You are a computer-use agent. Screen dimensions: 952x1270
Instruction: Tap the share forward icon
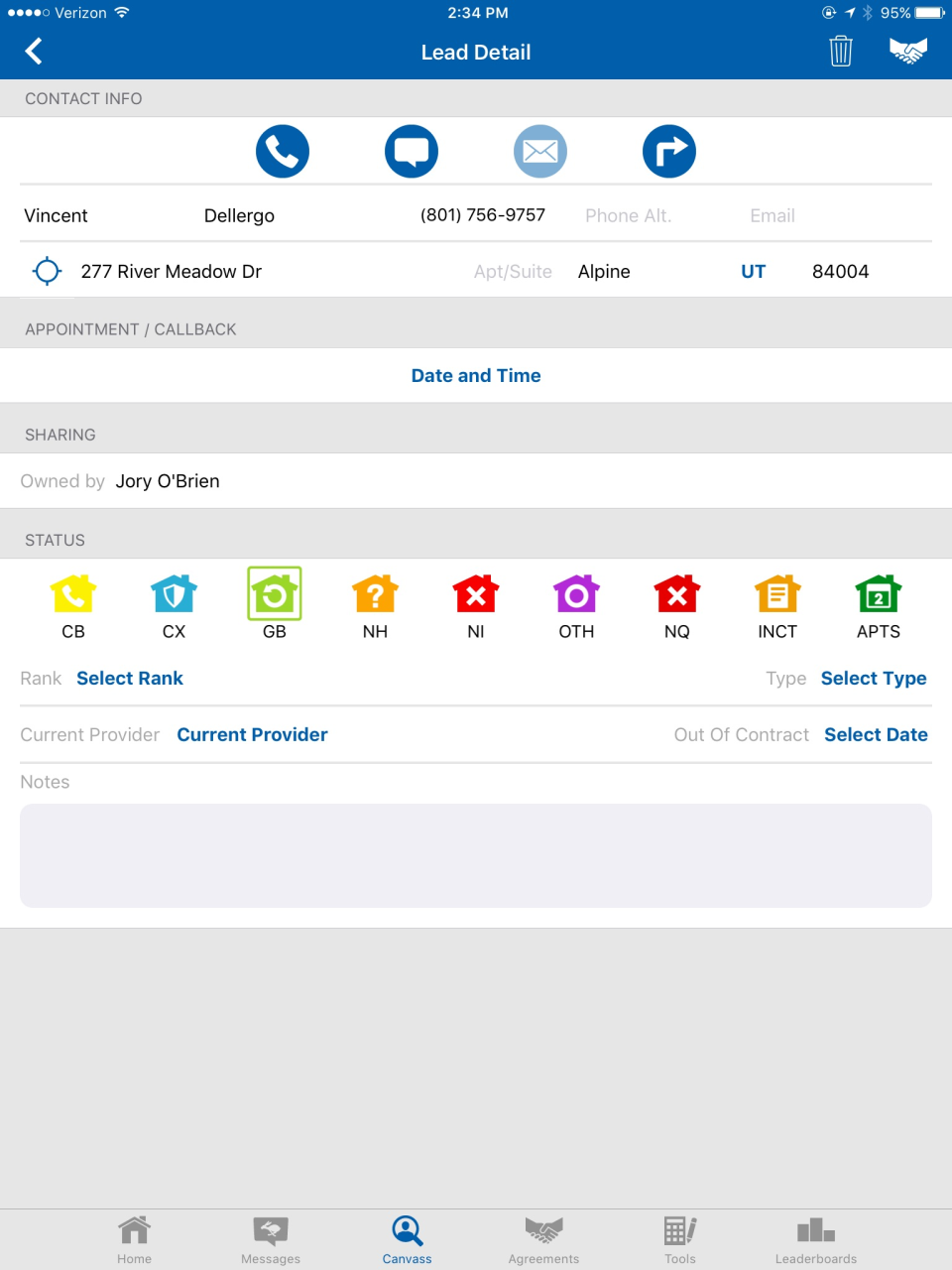(x=668, y=151)
